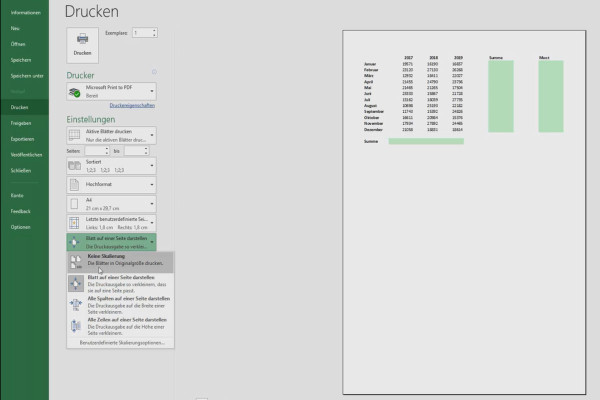Click the fit all rows icon

pyautogui.click(x=76, y=326)
